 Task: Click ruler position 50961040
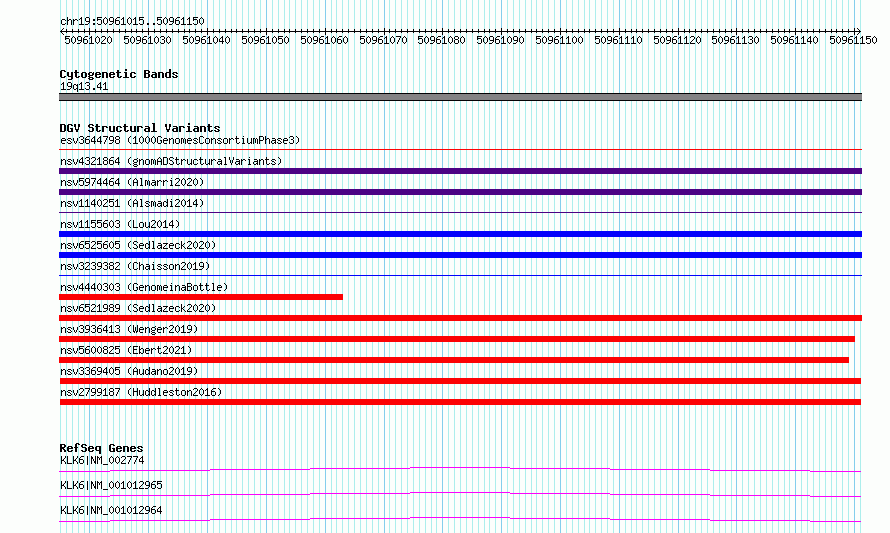(x=207, y=40)
